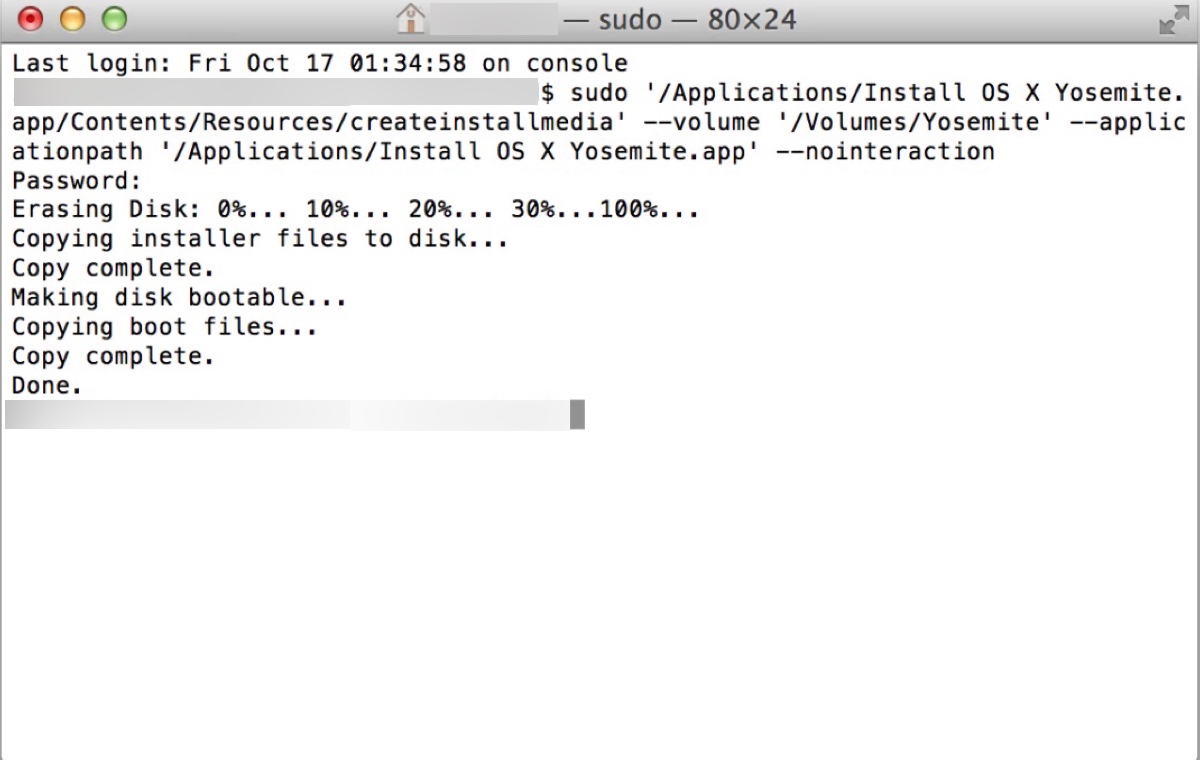Click the Last login timestamp line
The width and height of the screenshot is (1200, 760).
[x=320, y=62]
